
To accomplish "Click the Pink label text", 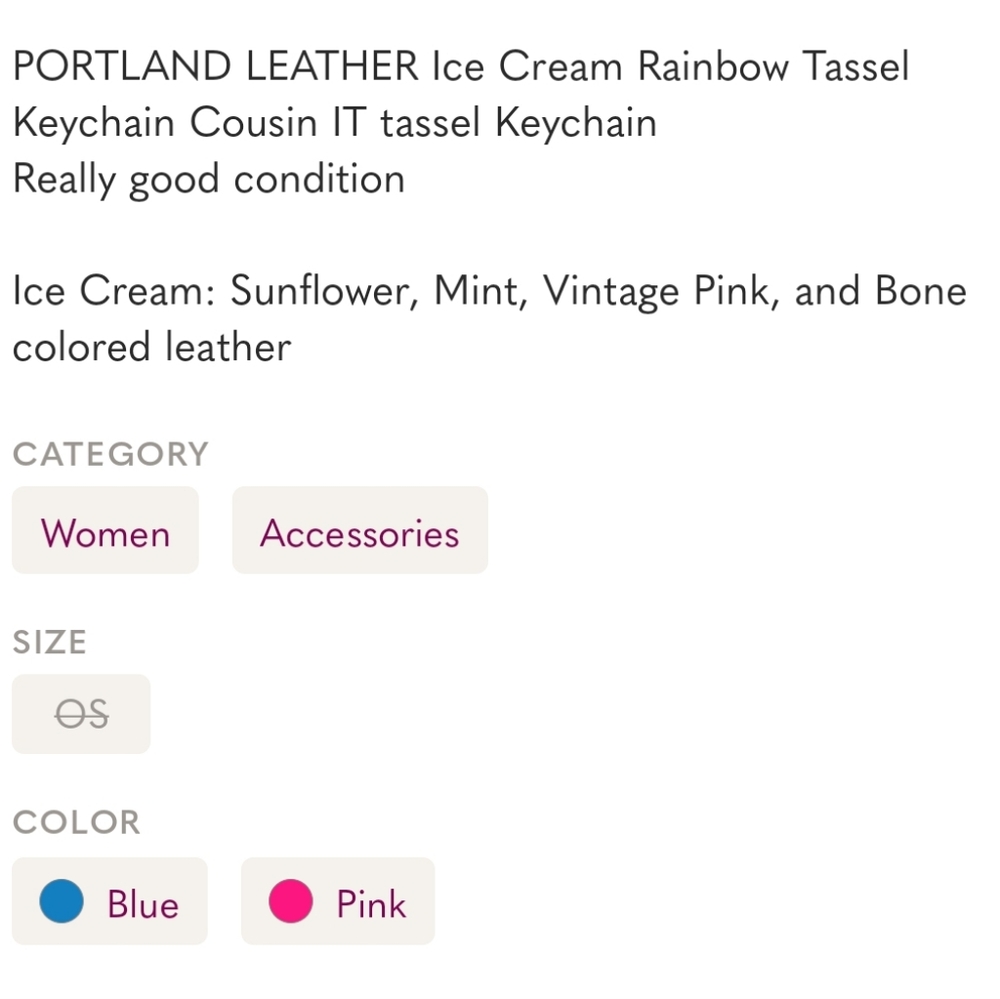I will [372, 903].
